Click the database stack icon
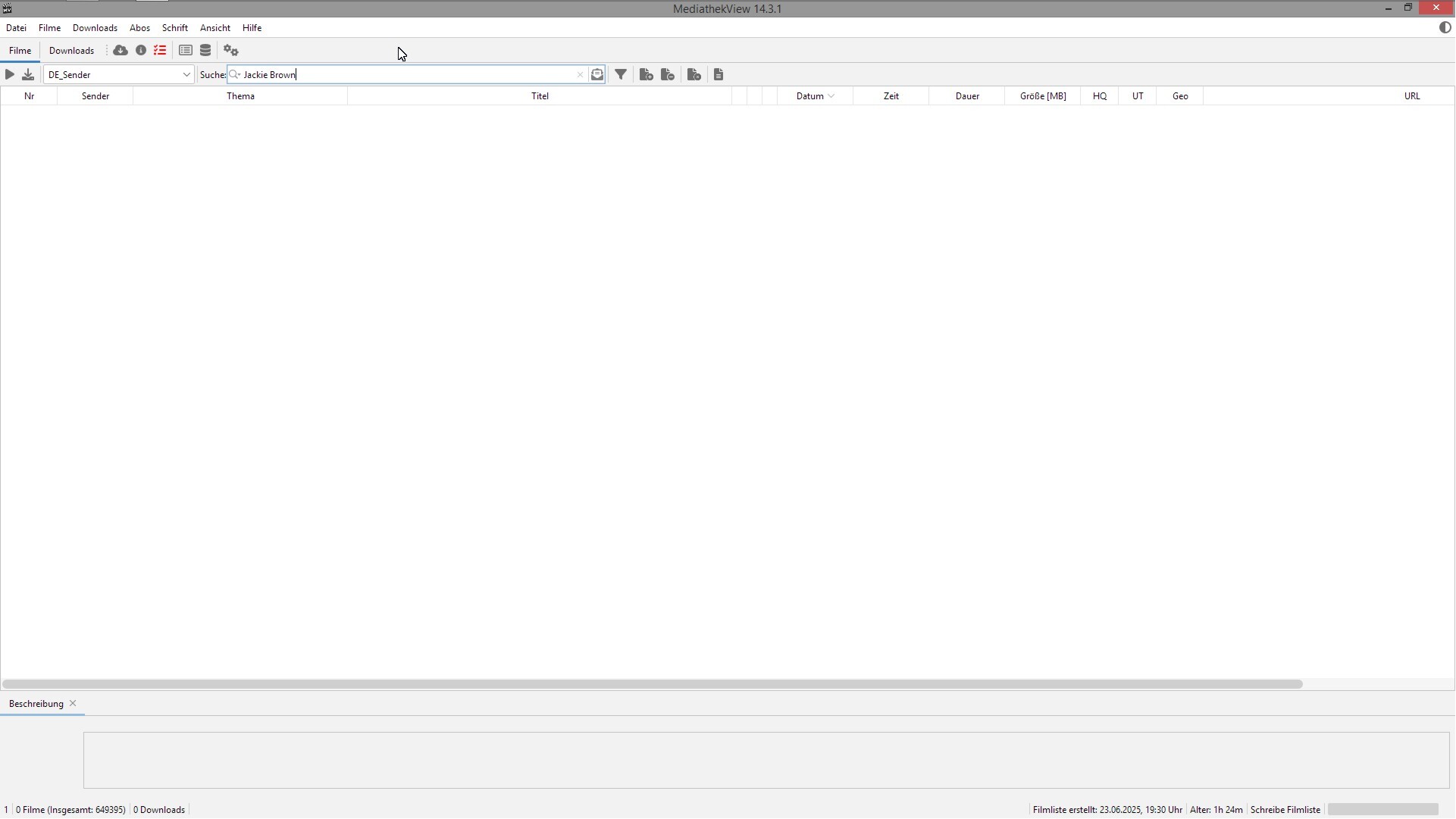The height and width of the screenshot is (819, 1456). pos(205,51)
